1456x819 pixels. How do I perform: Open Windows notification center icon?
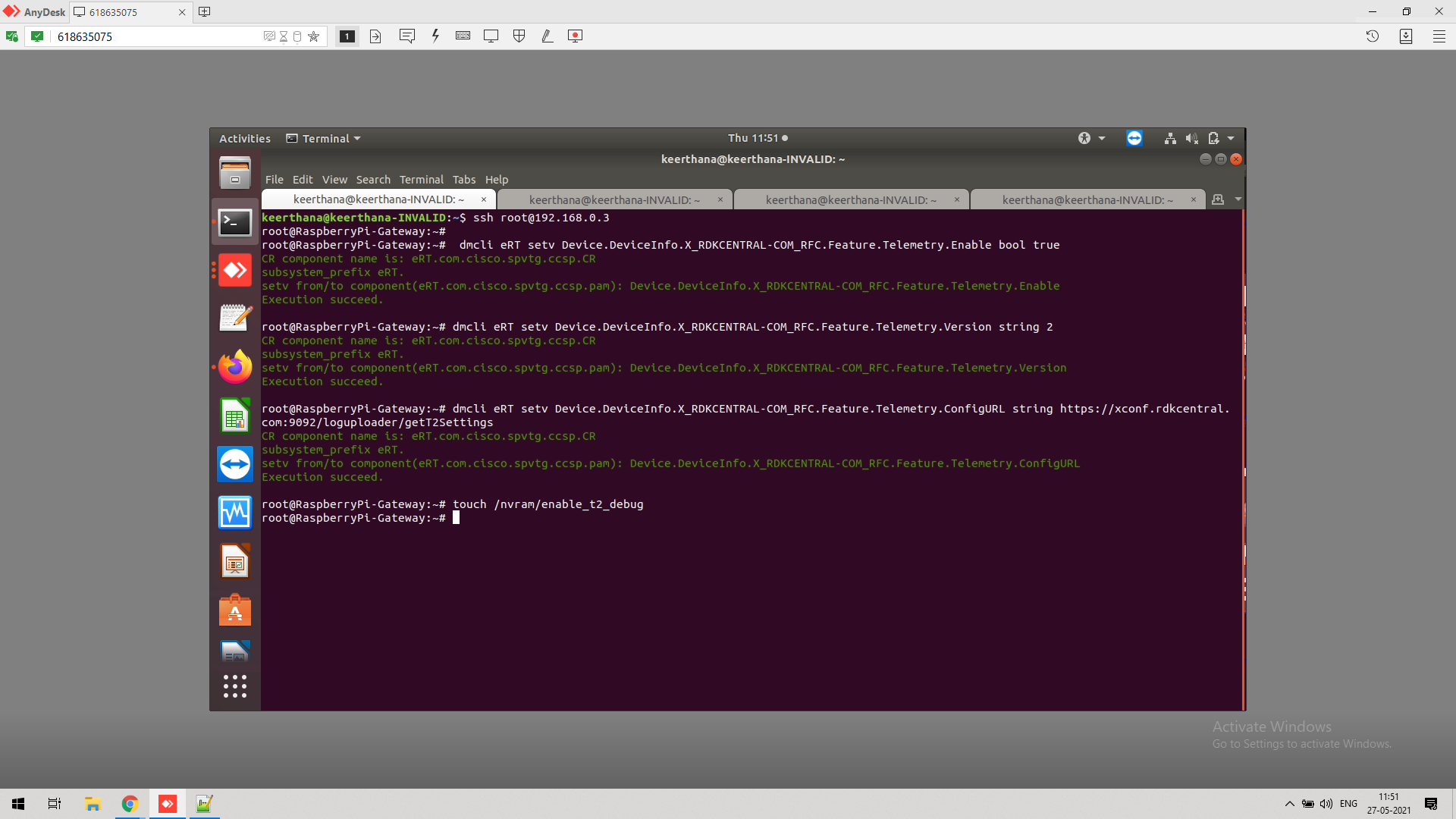click(x=1431, y=804)
